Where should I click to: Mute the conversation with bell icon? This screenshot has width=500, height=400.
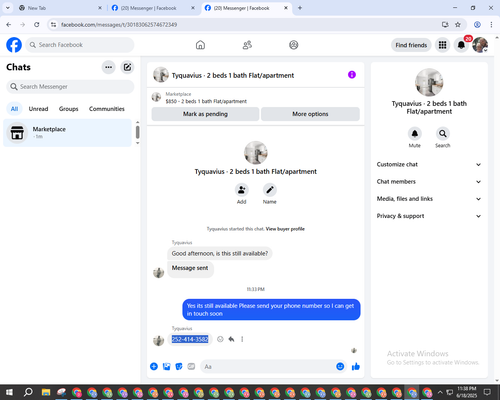pyautogui.click(x=414, y=134)
